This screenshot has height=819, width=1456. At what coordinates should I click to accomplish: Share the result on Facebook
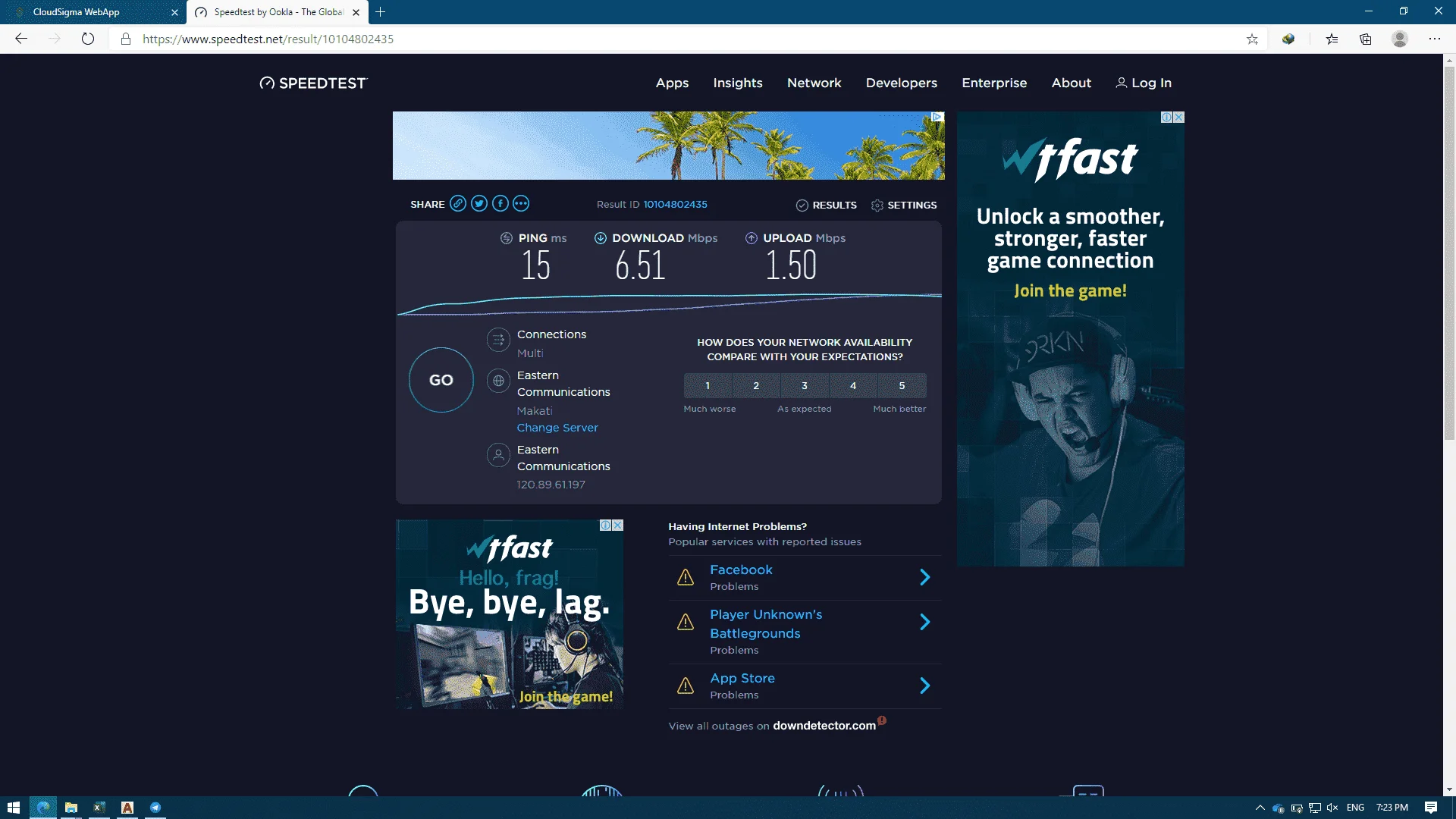coord(500,203)
